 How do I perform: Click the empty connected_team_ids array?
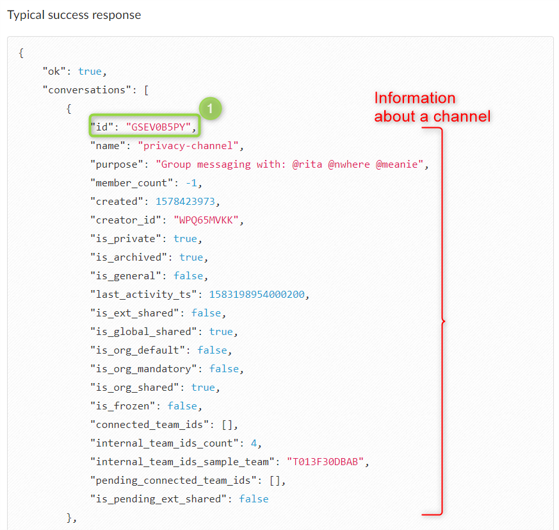click(227, 425)
